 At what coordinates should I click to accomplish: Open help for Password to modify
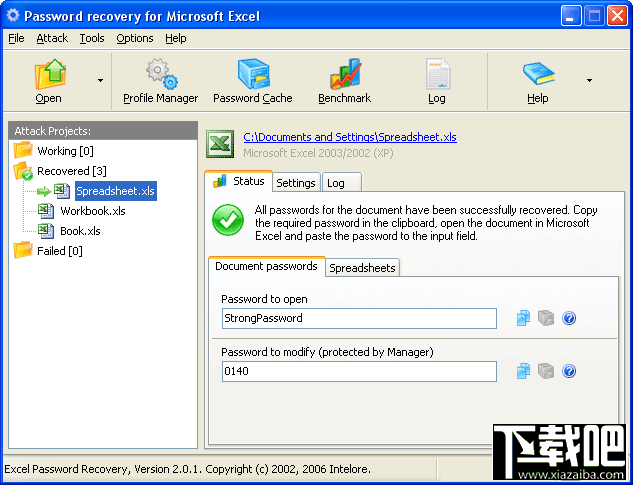pos(569,371)
